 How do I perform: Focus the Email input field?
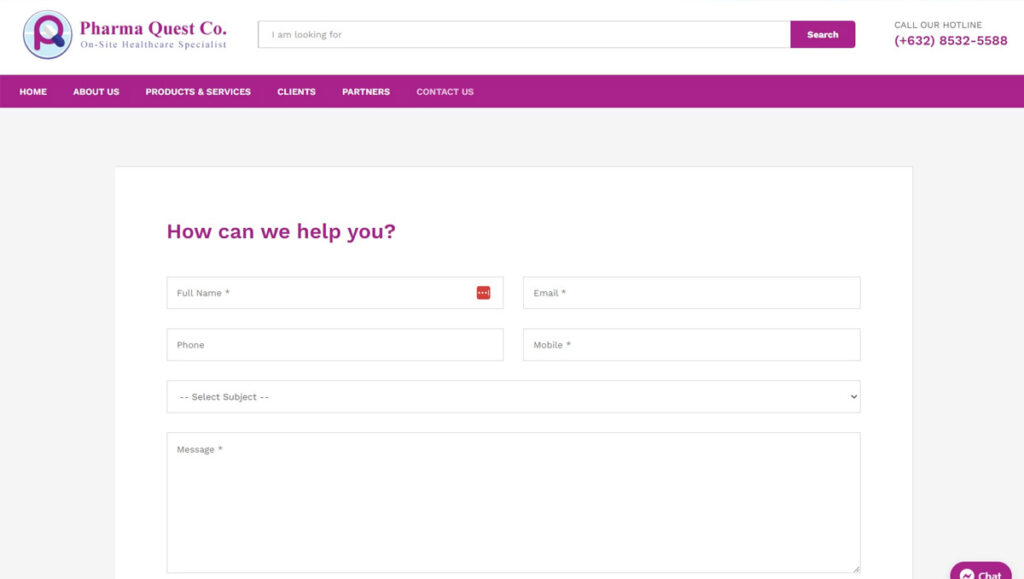coord(691,293)
